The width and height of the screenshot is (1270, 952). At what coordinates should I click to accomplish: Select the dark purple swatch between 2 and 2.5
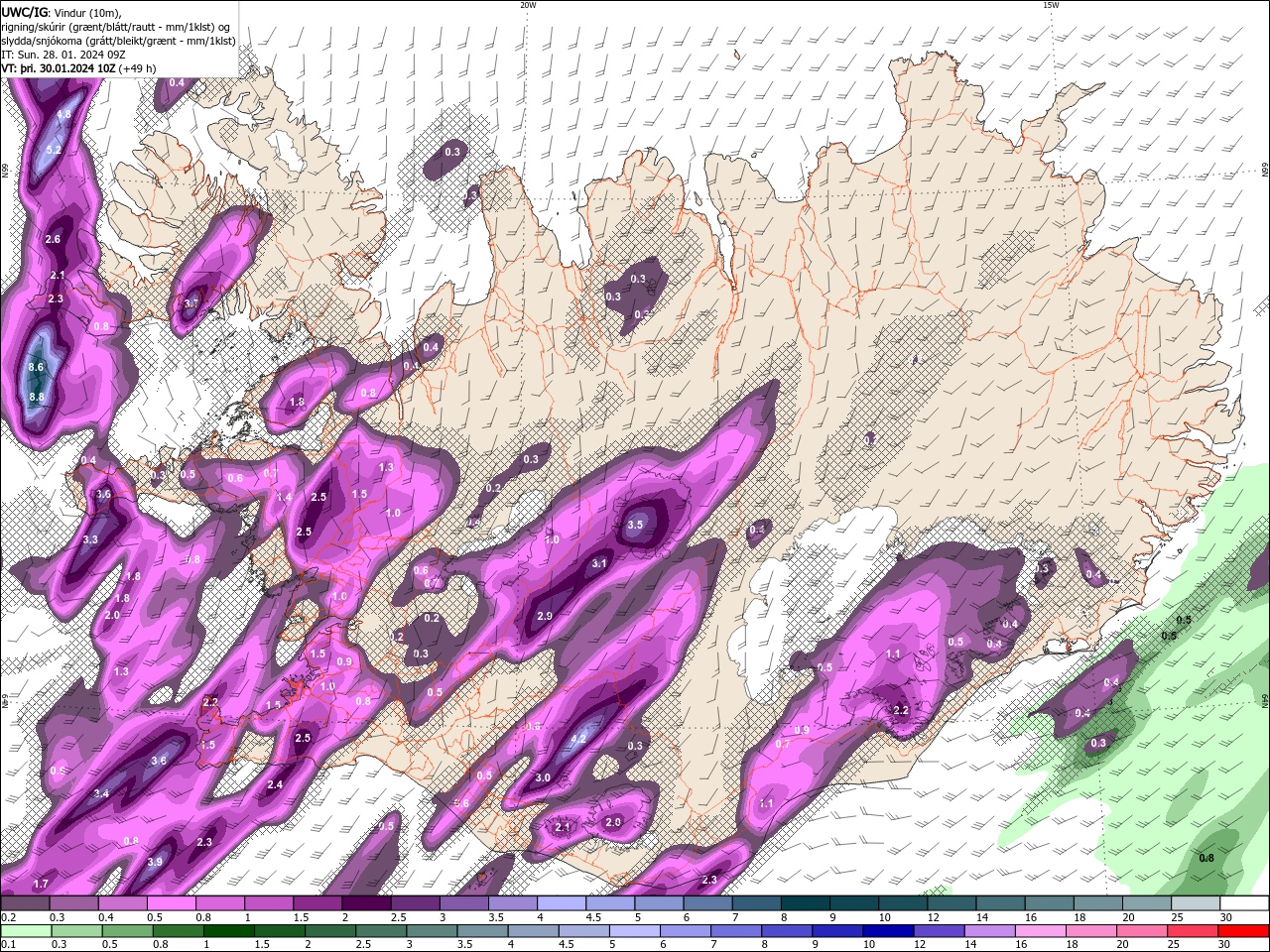click(x=366, y=903)
